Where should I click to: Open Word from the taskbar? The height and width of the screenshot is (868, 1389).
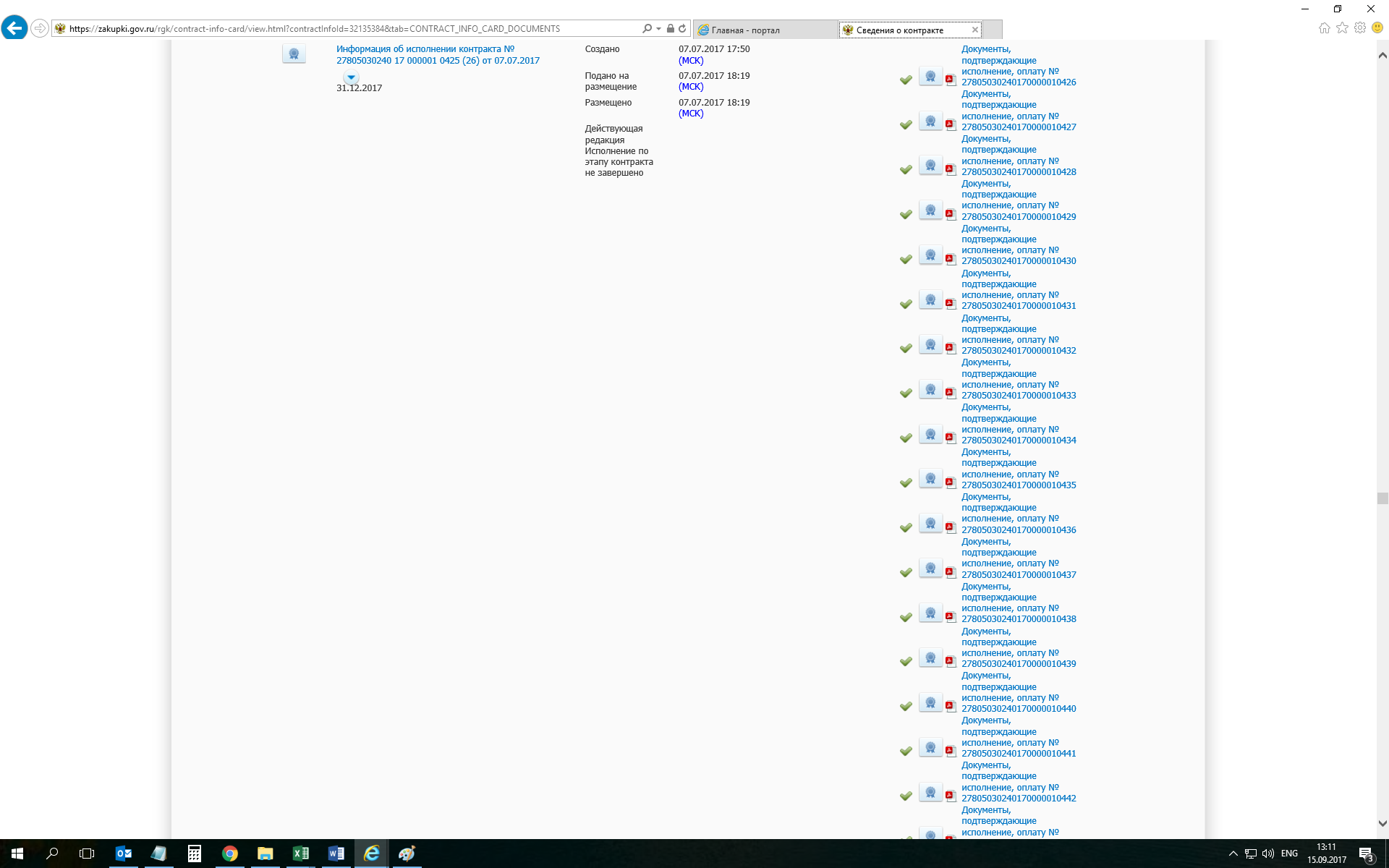(x=336, y=854)
